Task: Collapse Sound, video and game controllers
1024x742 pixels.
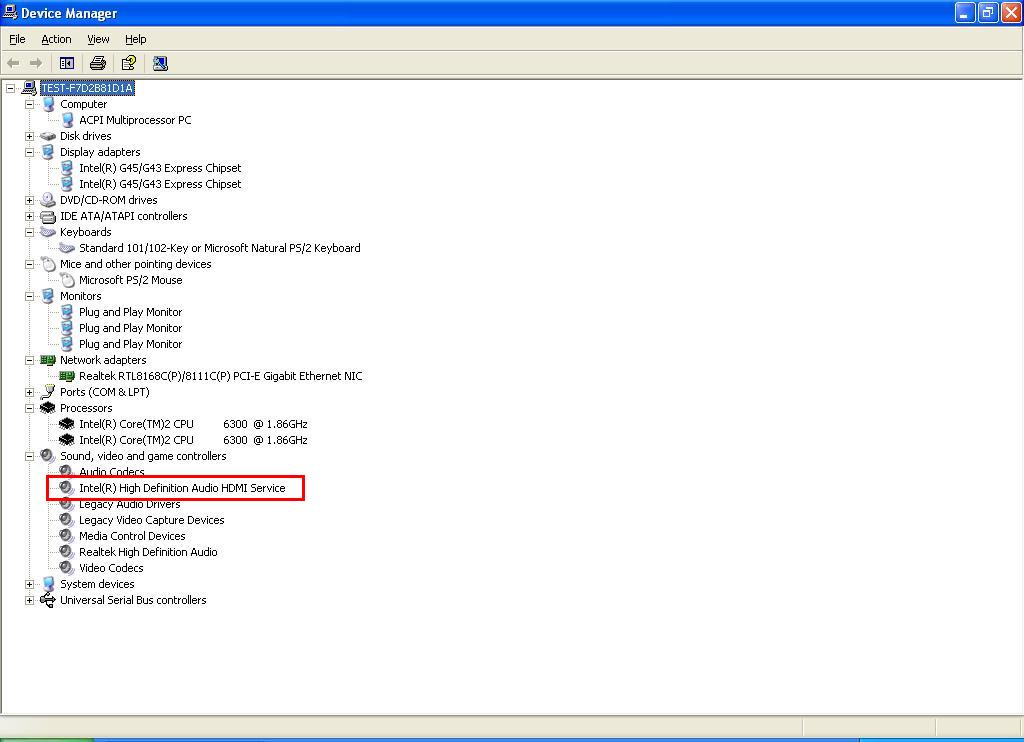Action: coord(29,457)
